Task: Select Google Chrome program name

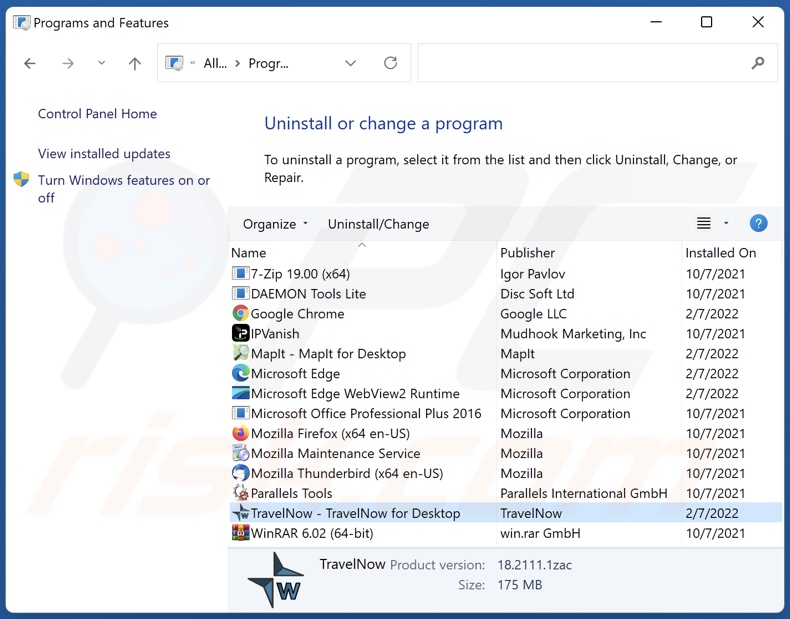Action: point(297,314)
